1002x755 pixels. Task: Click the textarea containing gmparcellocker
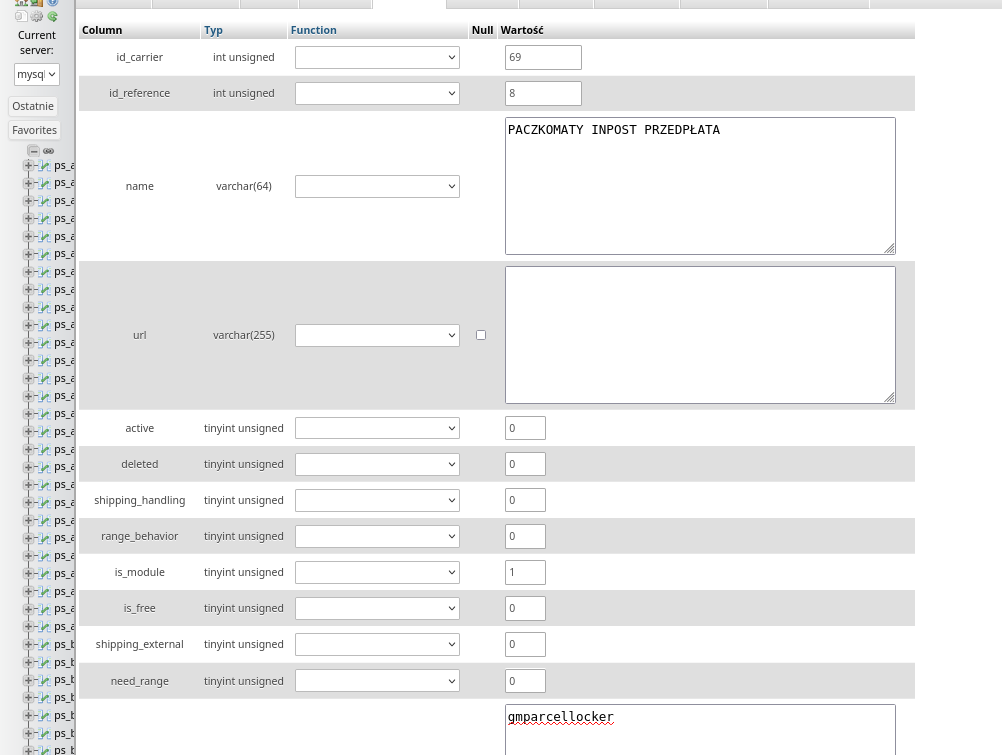pos(700,729)
